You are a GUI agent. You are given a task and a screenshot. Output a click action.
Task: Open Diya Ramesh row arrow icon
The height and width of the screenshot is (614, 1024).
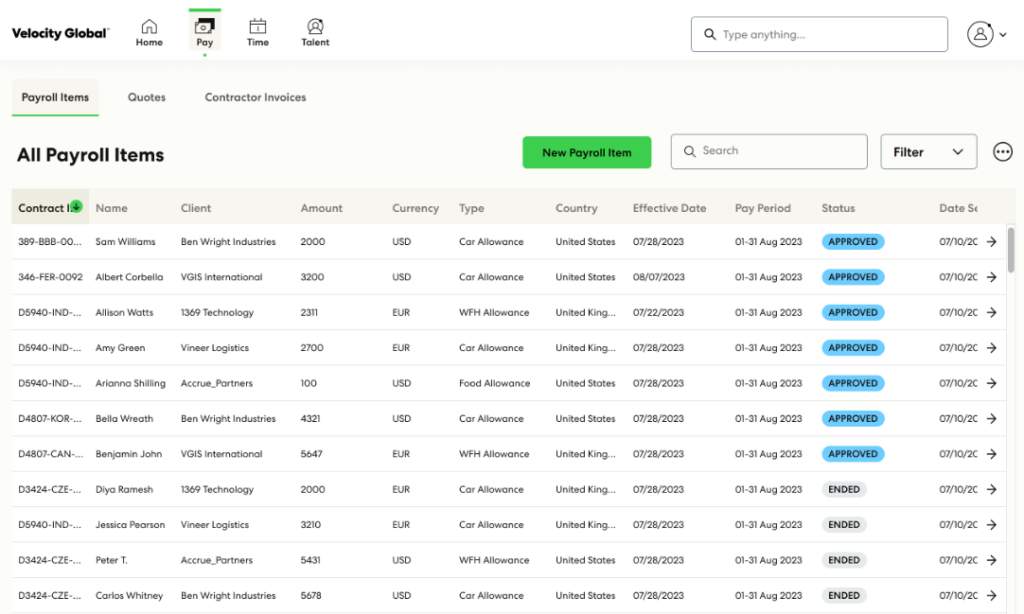pyautogui.click(x=991, y=489)
